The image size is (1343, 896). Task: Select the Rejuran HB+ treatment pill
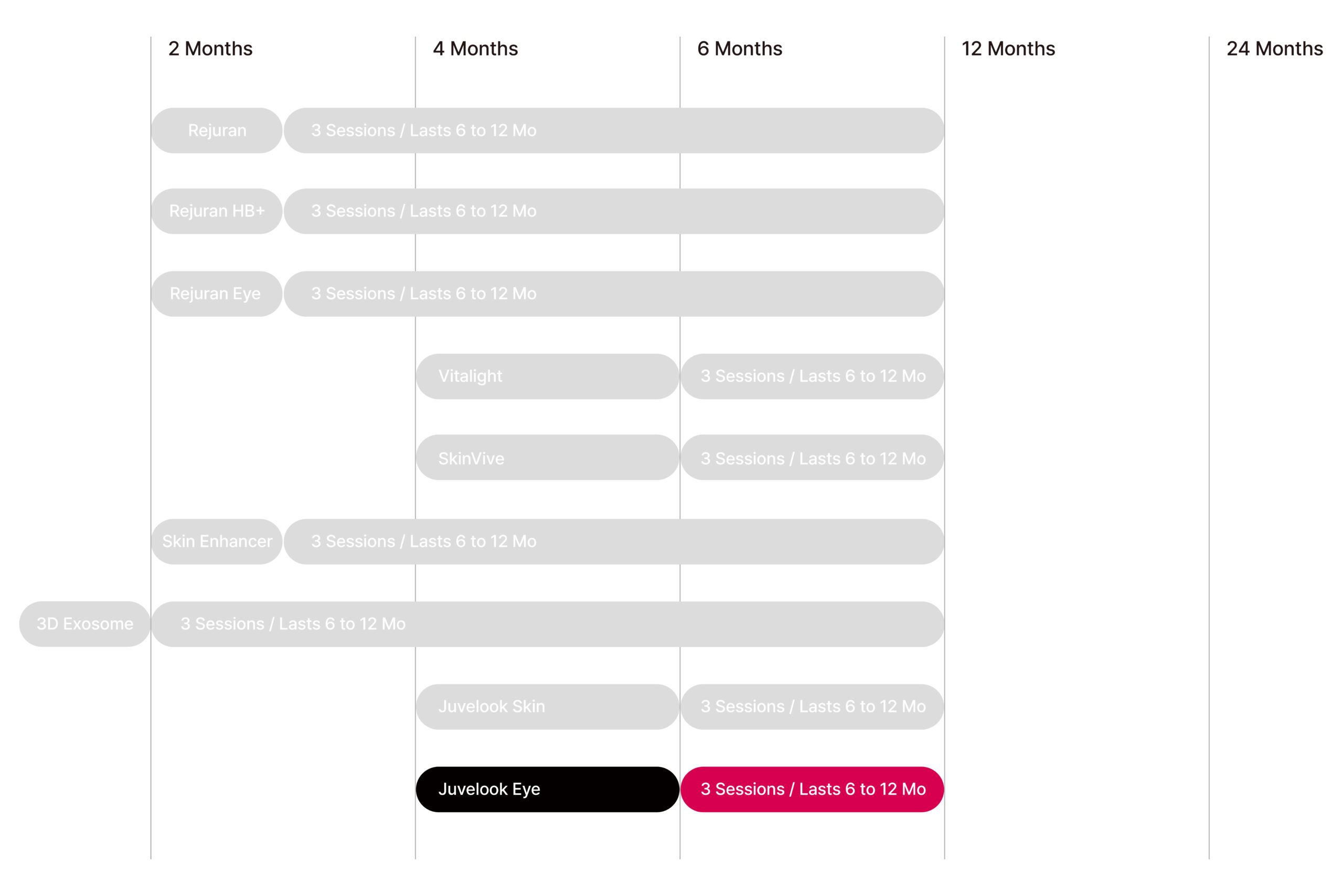pos(217,211)
